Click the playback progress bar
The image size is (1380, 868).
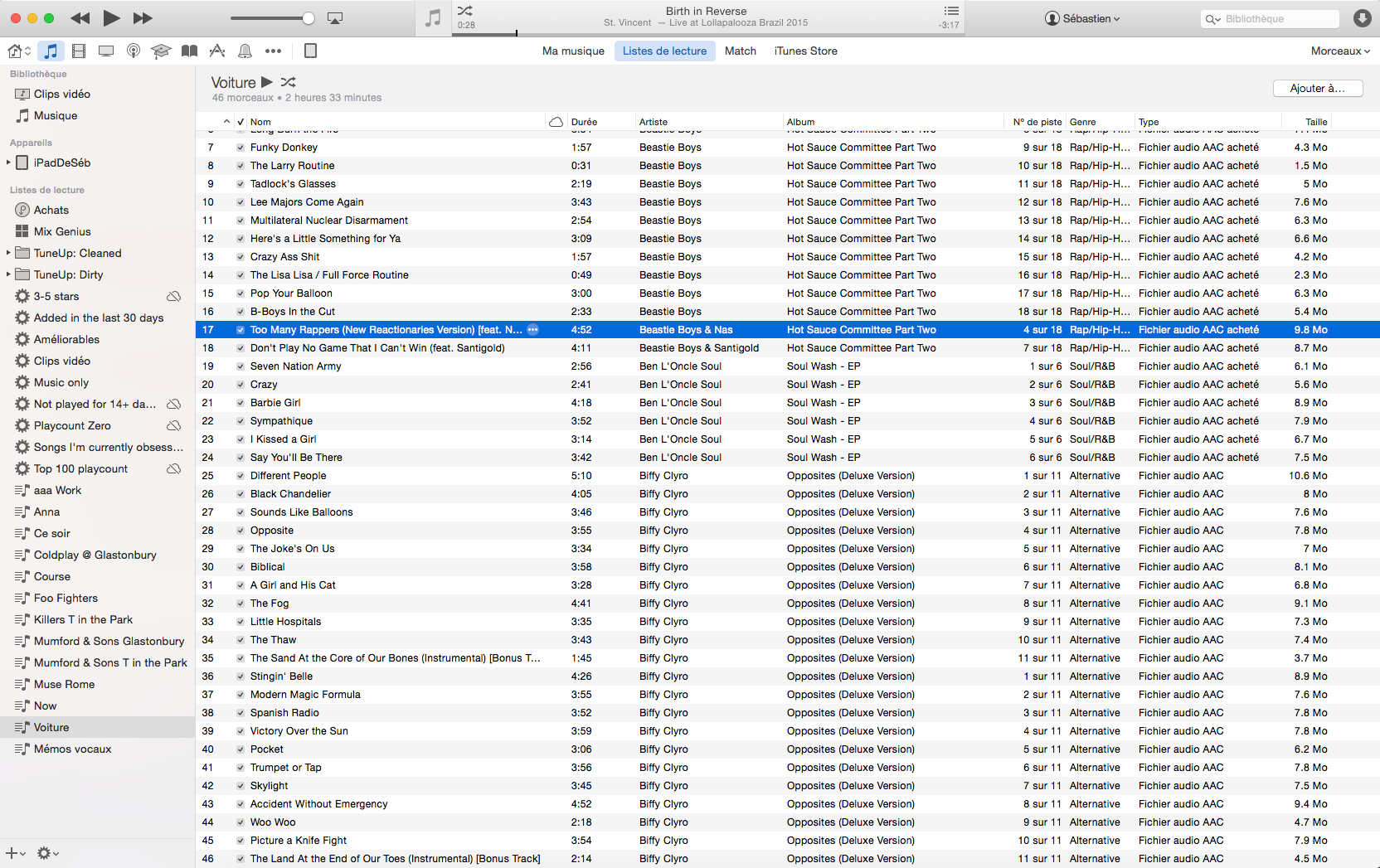(707, 34)
